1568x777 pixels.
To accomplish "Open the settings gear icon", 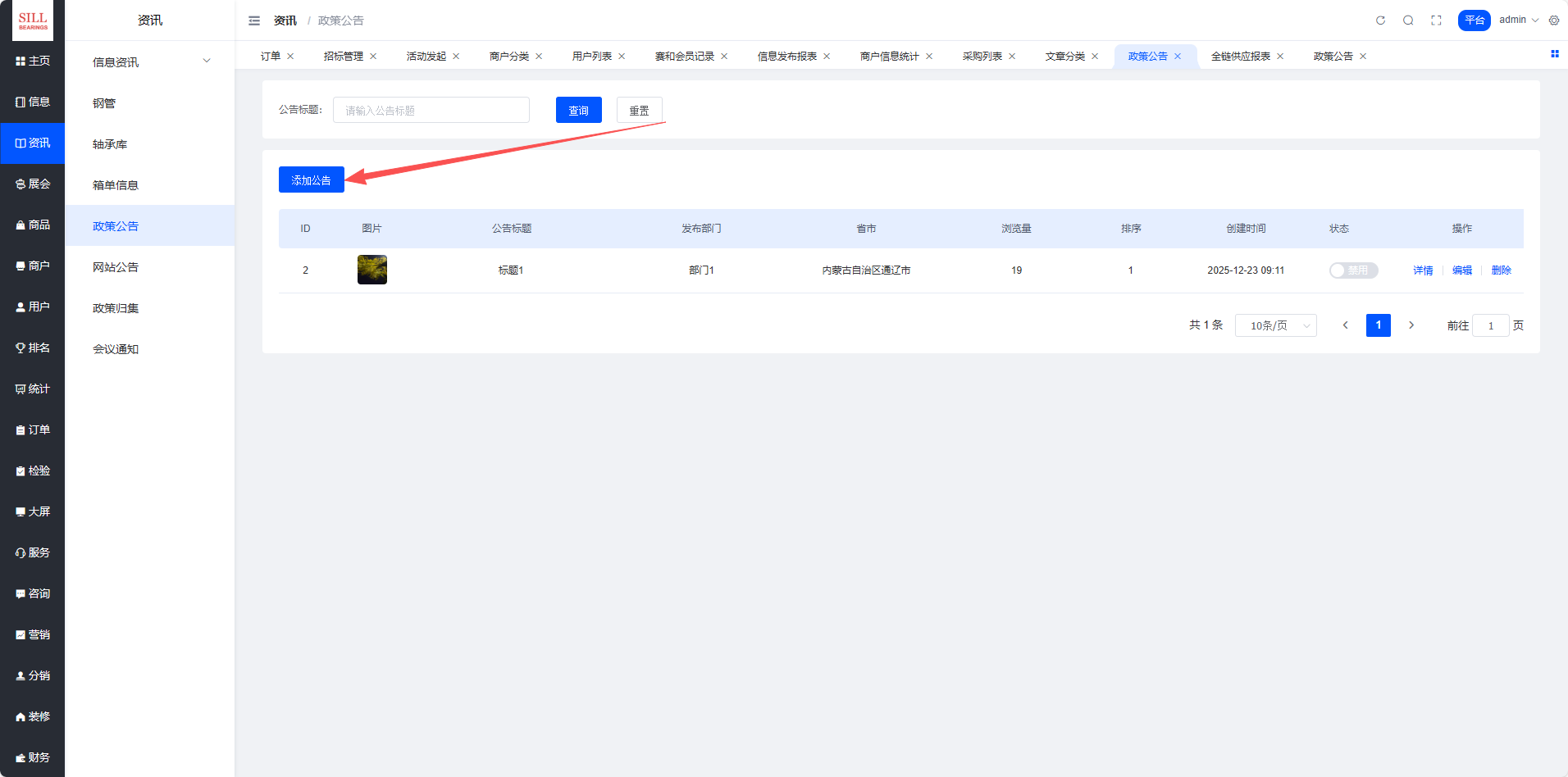I will click(x=1554, y=20).
